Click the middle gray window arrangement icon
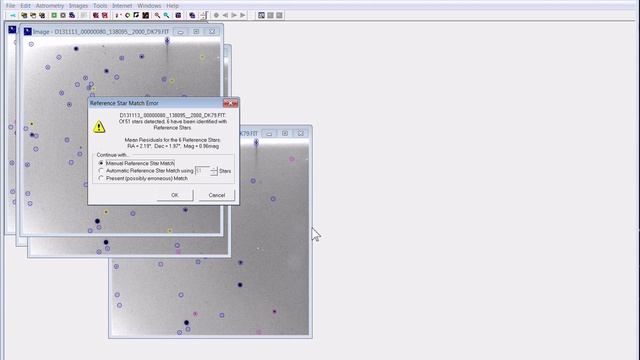 (270, 15)
